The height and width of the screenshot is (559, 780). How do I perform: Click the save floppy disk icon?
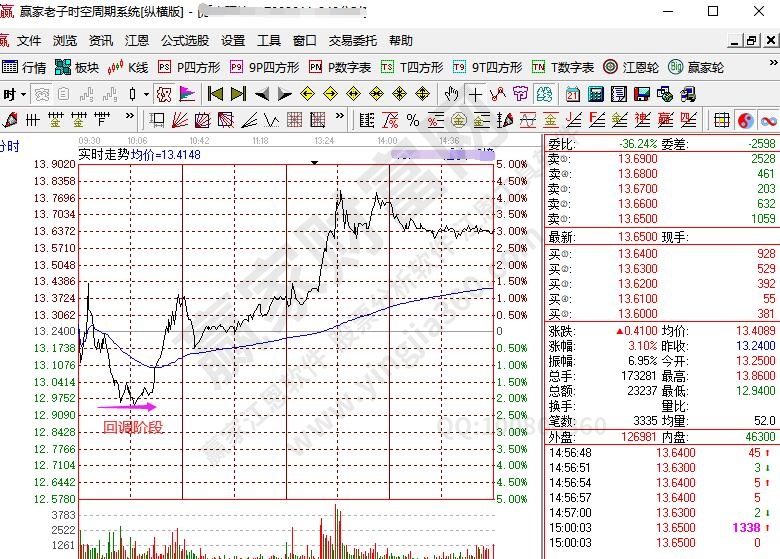tap(642, 94)
